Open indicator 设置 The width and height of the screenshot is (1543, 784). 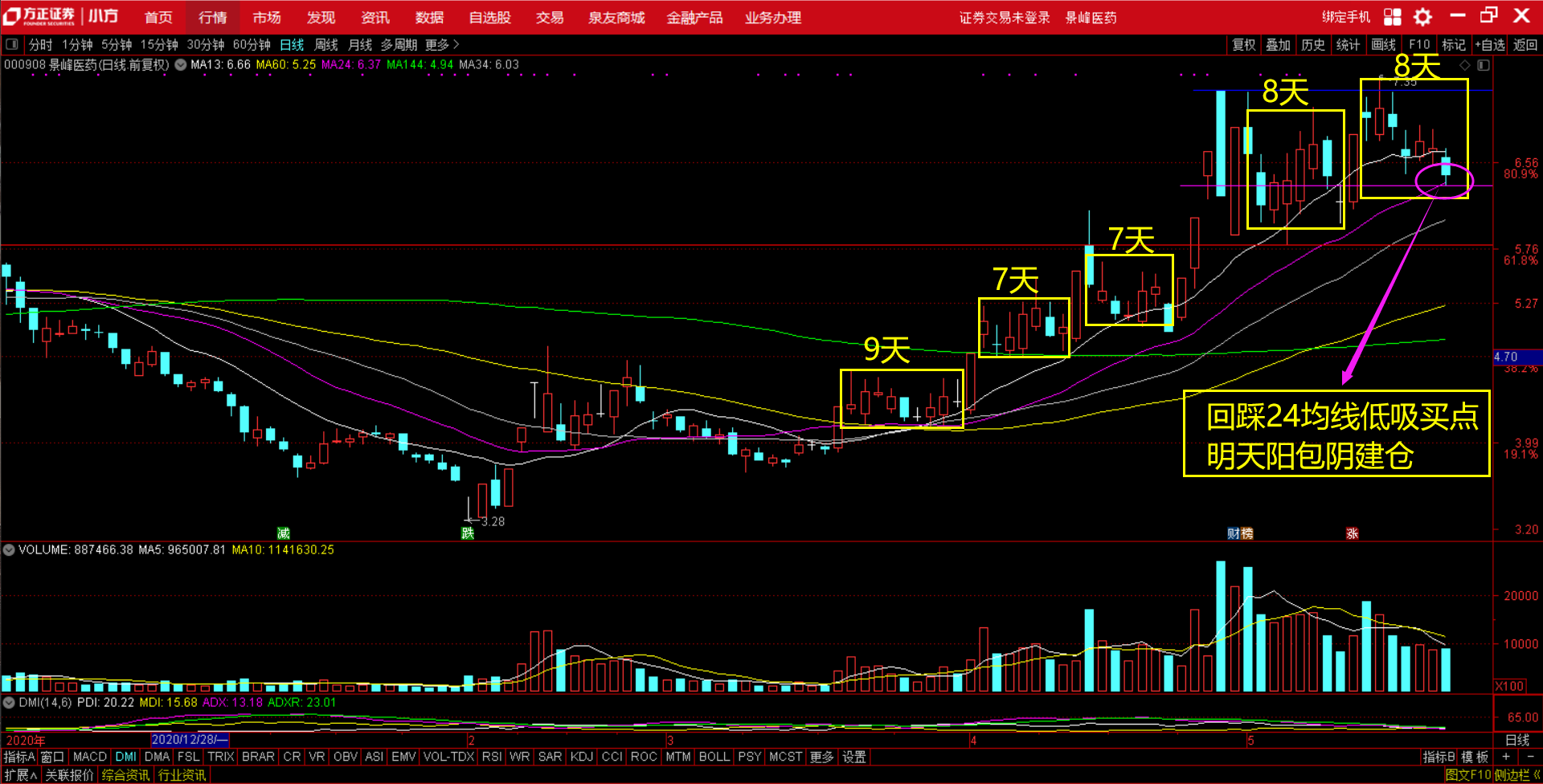pyautogui.click(x=854, y=757)
